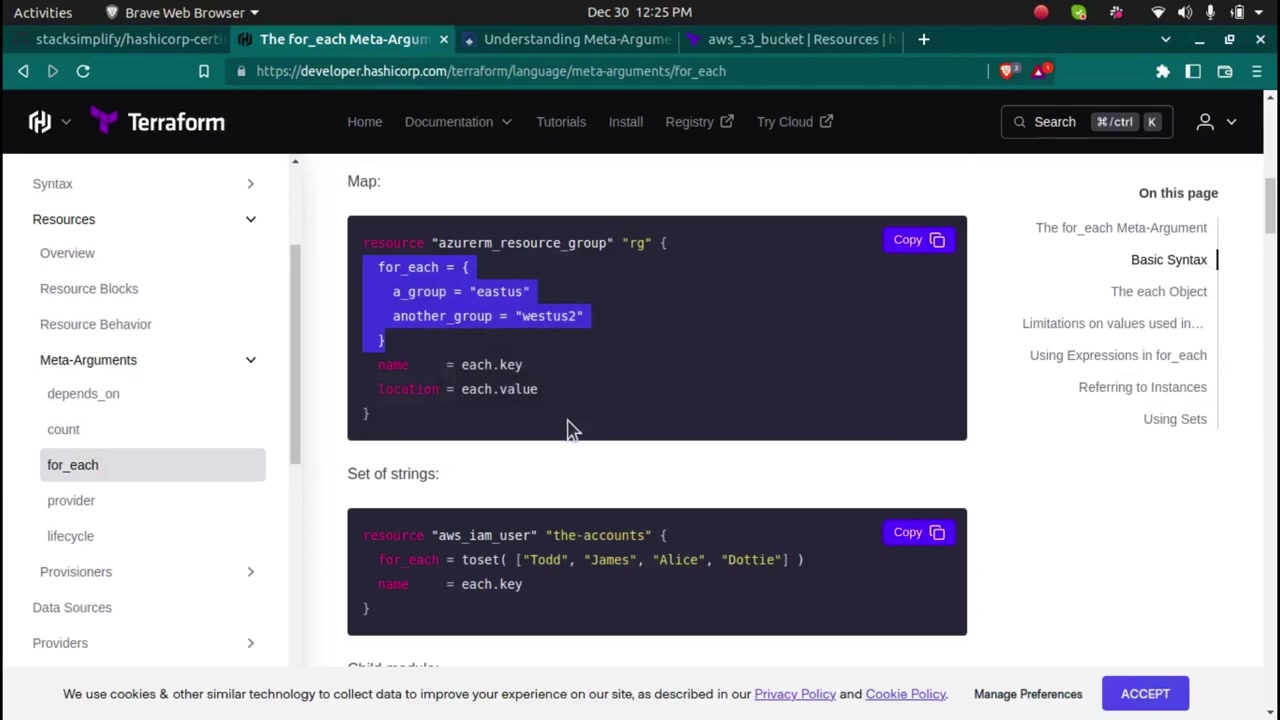Open count in the sidebar
This screenshot has height=720, width=1280.
click(x=63, y=429)
